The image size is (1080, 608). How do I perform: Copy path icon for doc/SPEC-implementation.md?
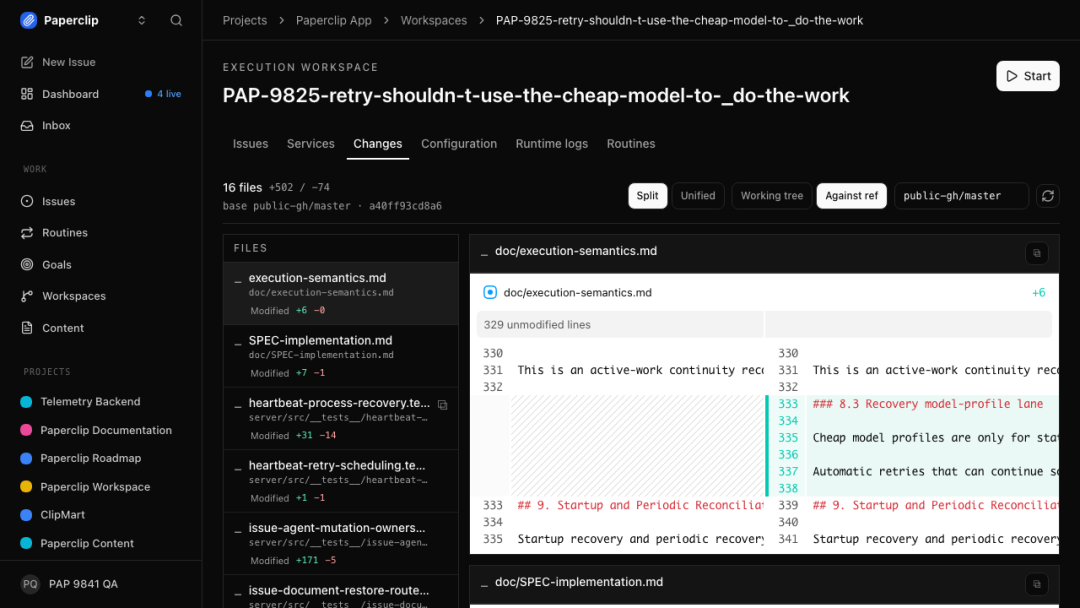pos(1037,584)
